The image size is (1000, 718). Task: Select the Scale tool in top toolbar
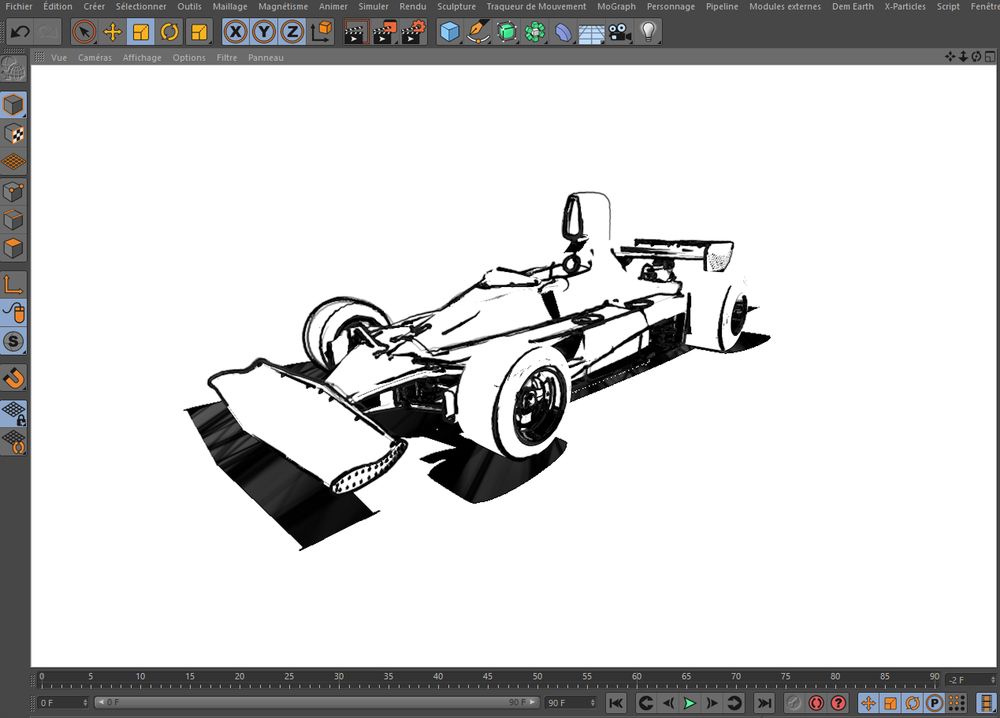(141, 32)
